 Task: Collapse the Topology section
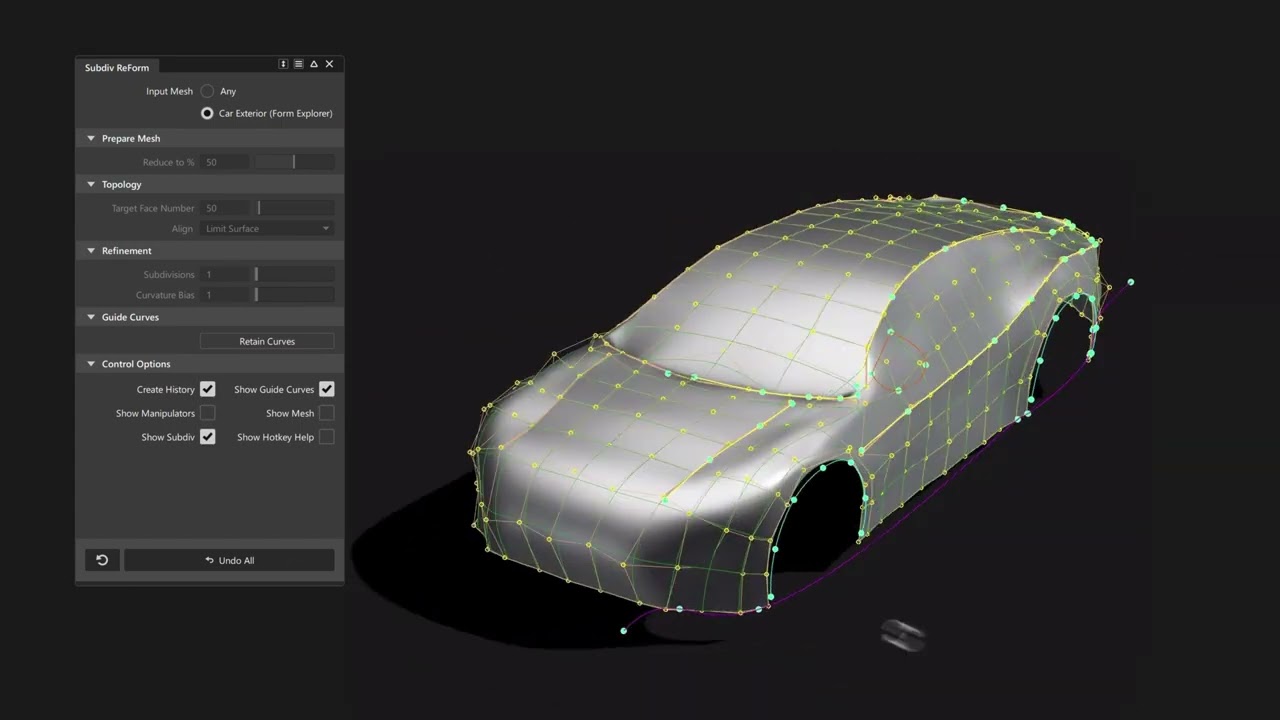coord(91,184)
